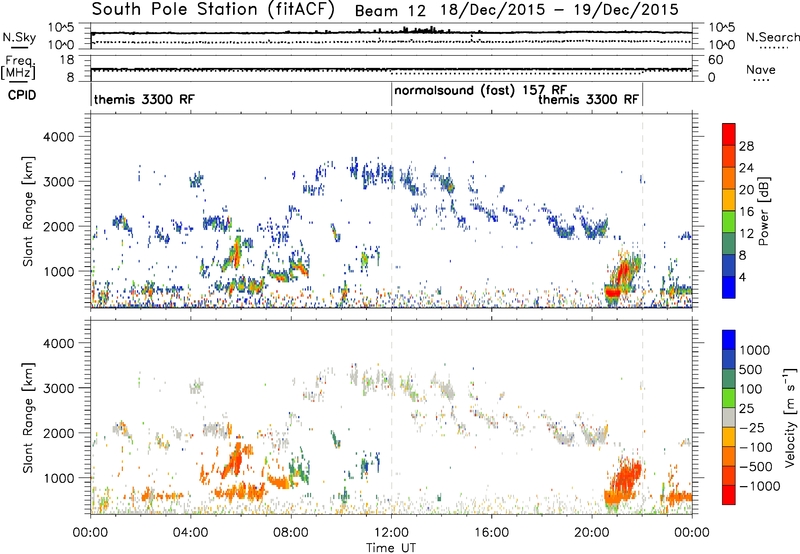
Task: Click the "Nave" legend label
Action: click(761, 69)
